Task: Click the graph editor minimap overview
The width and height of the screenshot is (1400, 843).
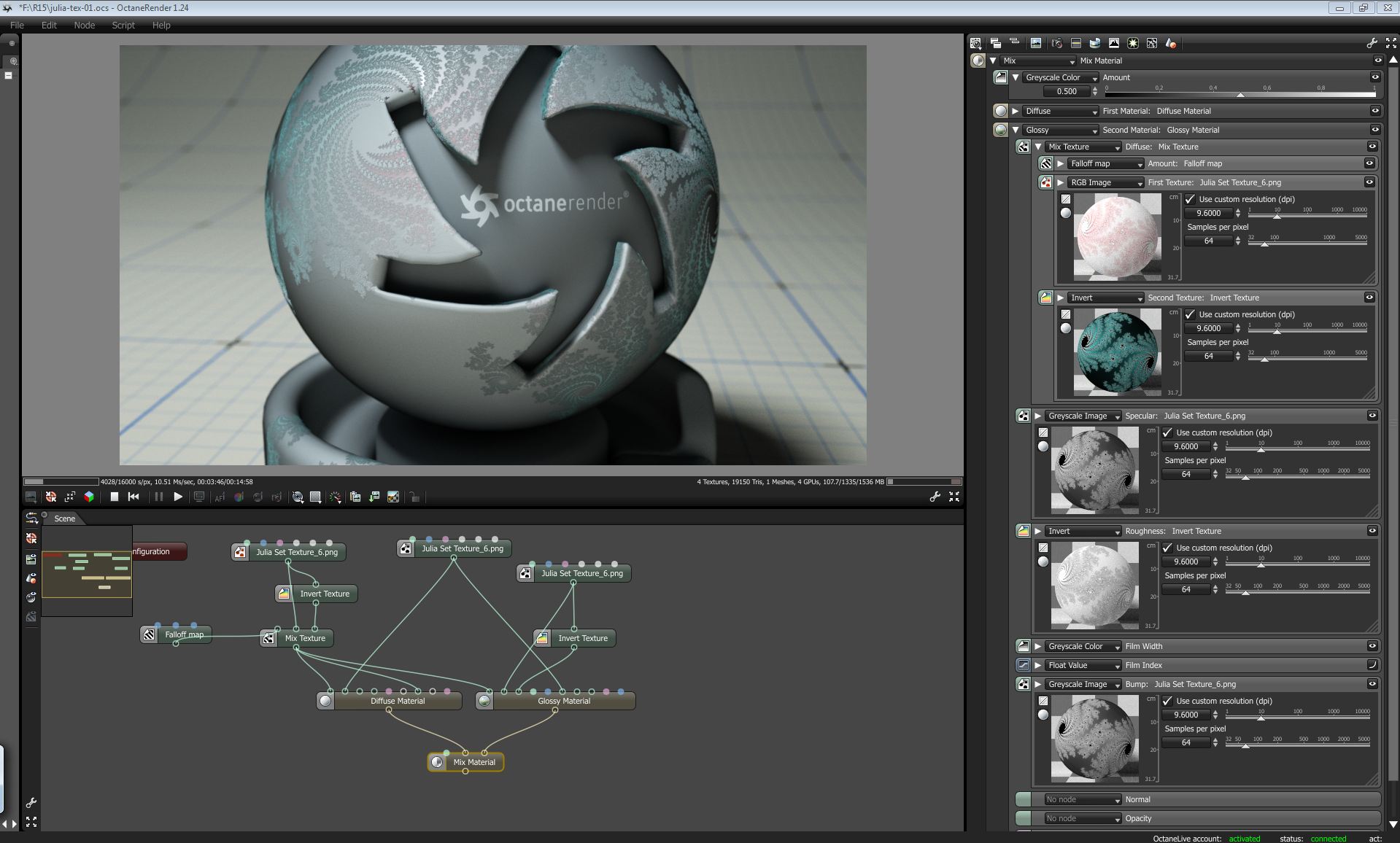Action: [x=87, y=571]
